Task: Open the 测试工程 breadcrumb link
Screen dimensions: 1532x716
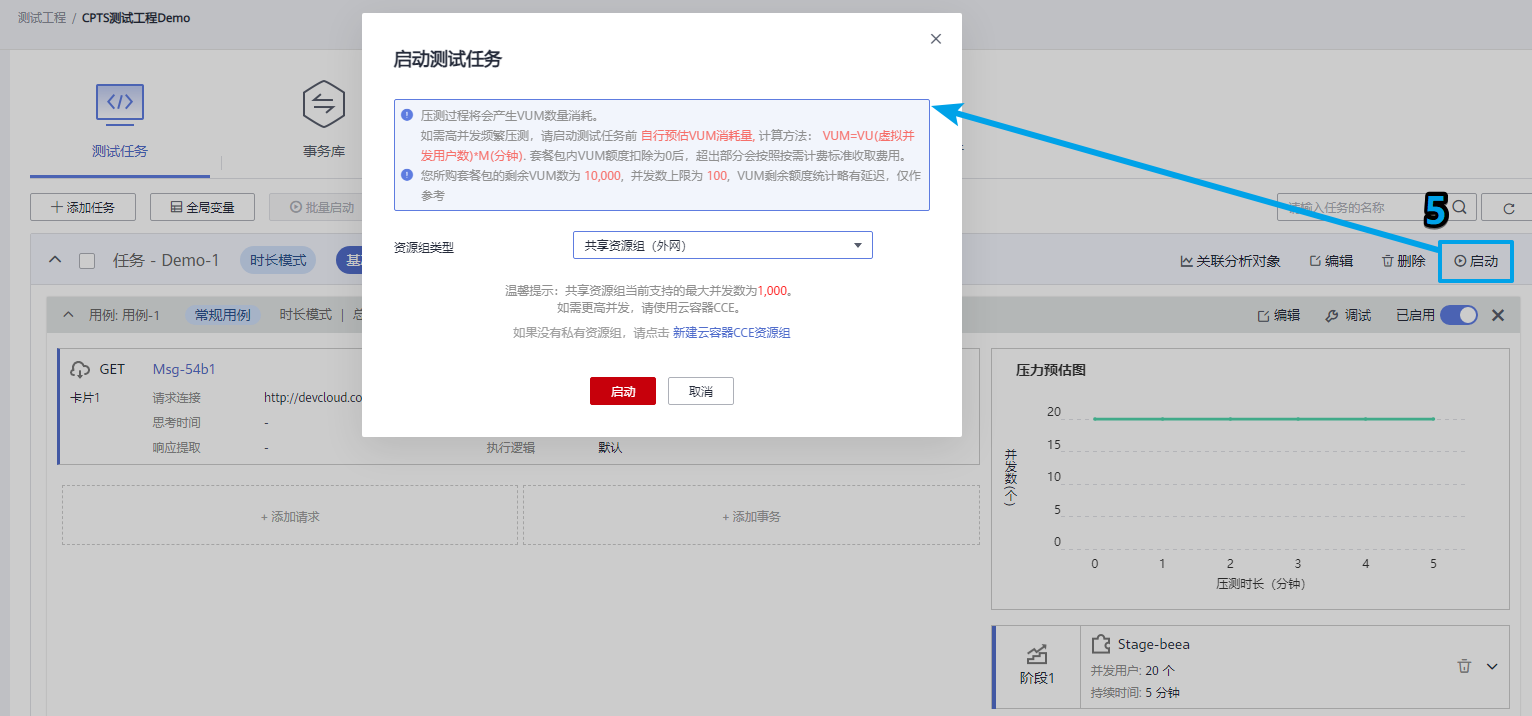Action: pyautogui.click(x=42, y=18)
